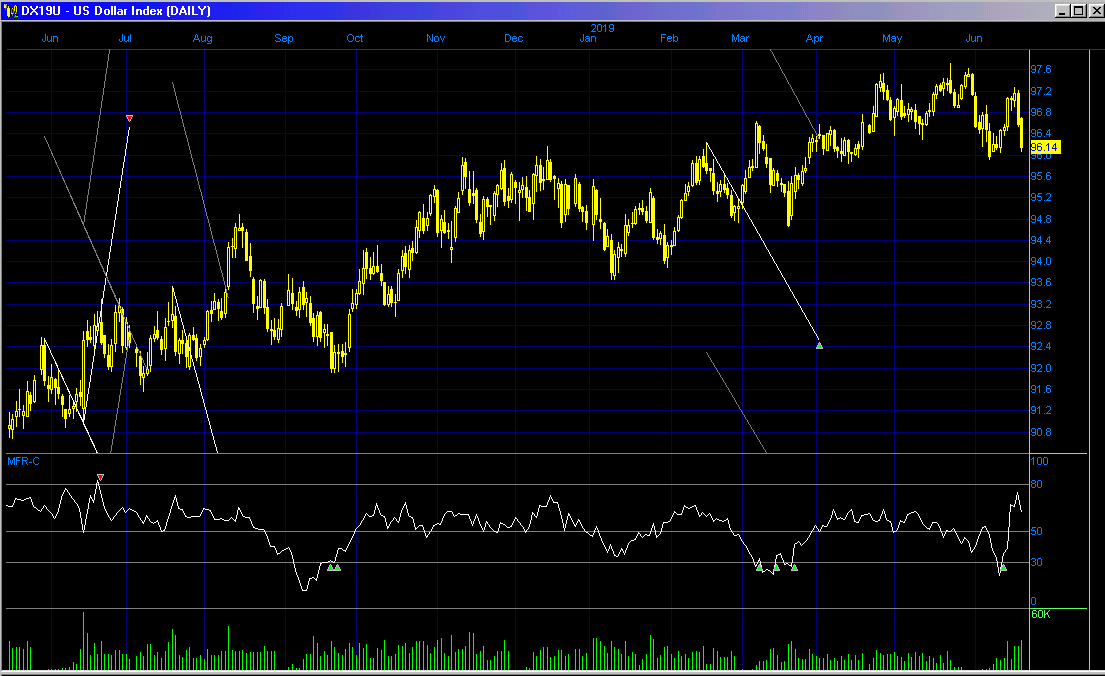Minimize the chart window
Viewport: 1105px width, 676px height.
point(1062,11)
